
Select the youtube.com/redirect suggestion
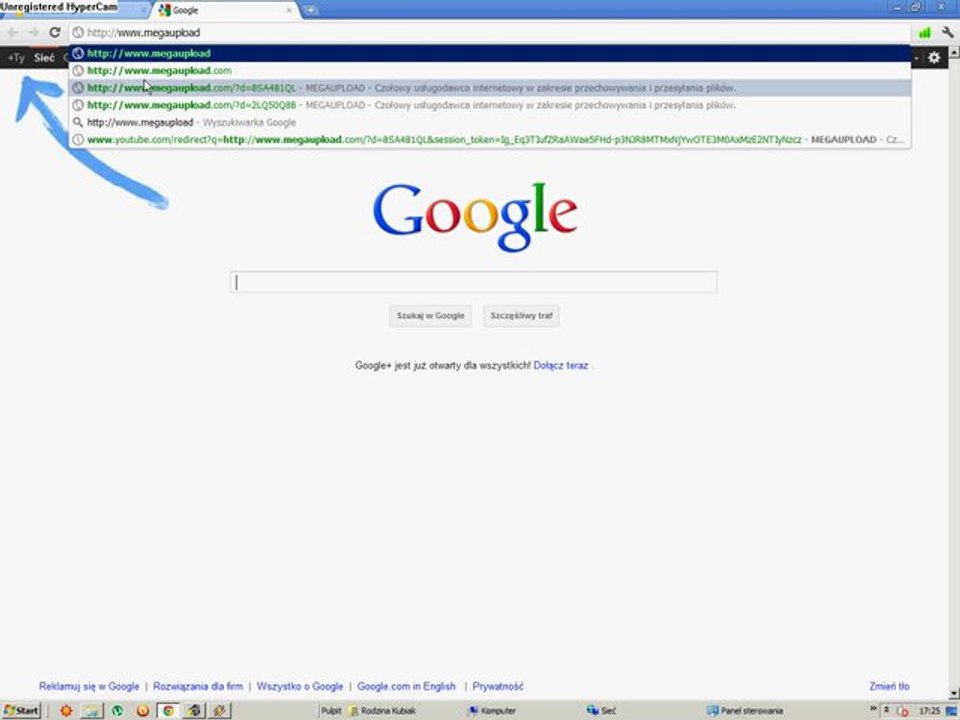click(x=490, y=139)
